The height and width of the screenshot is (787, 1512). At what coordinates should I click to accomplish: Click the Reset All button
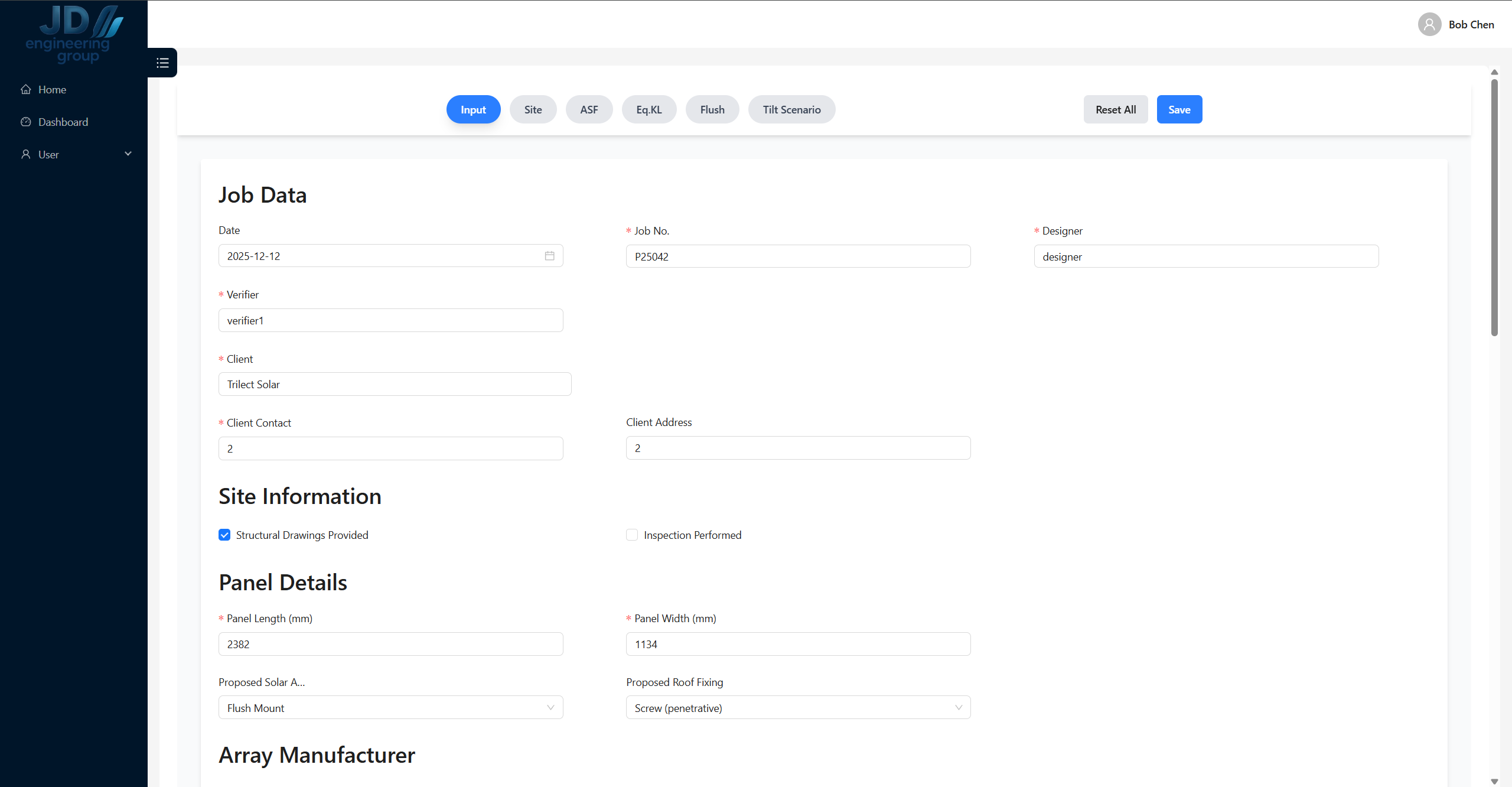[x=1116, y=109]
